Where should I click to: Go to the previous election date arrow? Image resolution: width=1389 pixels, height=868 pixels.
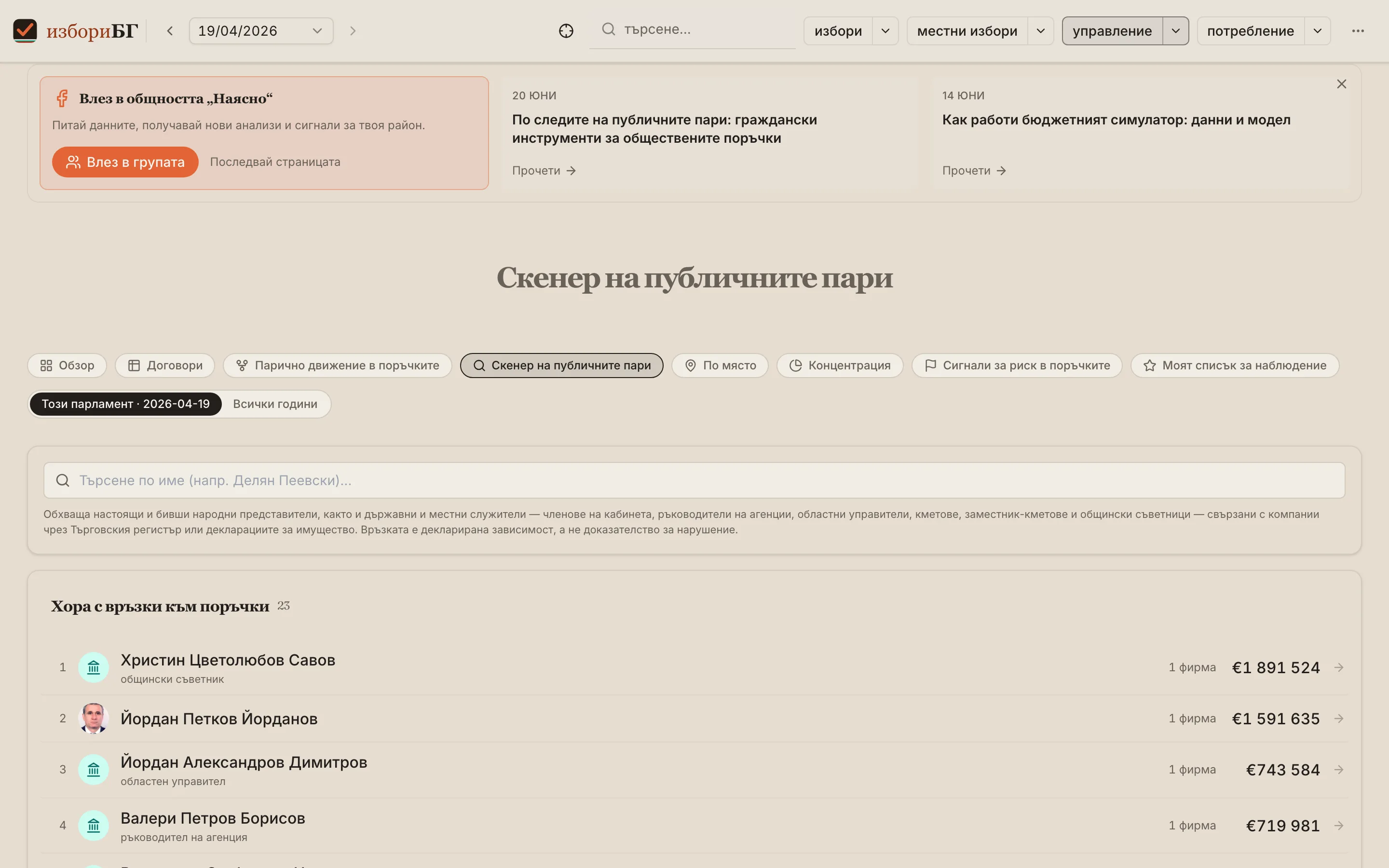click(170, 31)
